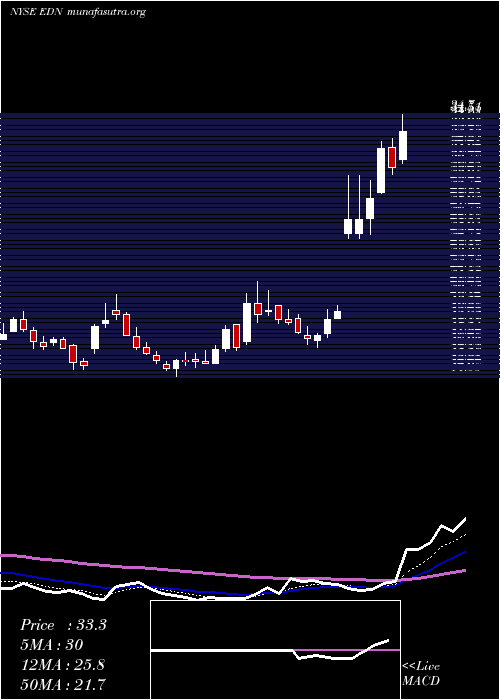Click inside the MACD inset chart box
The image size is (500, 700).
pos(275,650)
